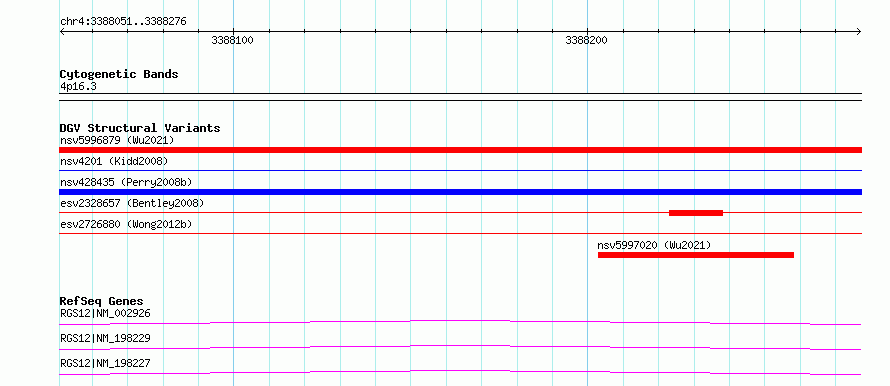
Task: Click the magenta RGS12|NM_002926 gene line
Action: [x=460, y=322]
